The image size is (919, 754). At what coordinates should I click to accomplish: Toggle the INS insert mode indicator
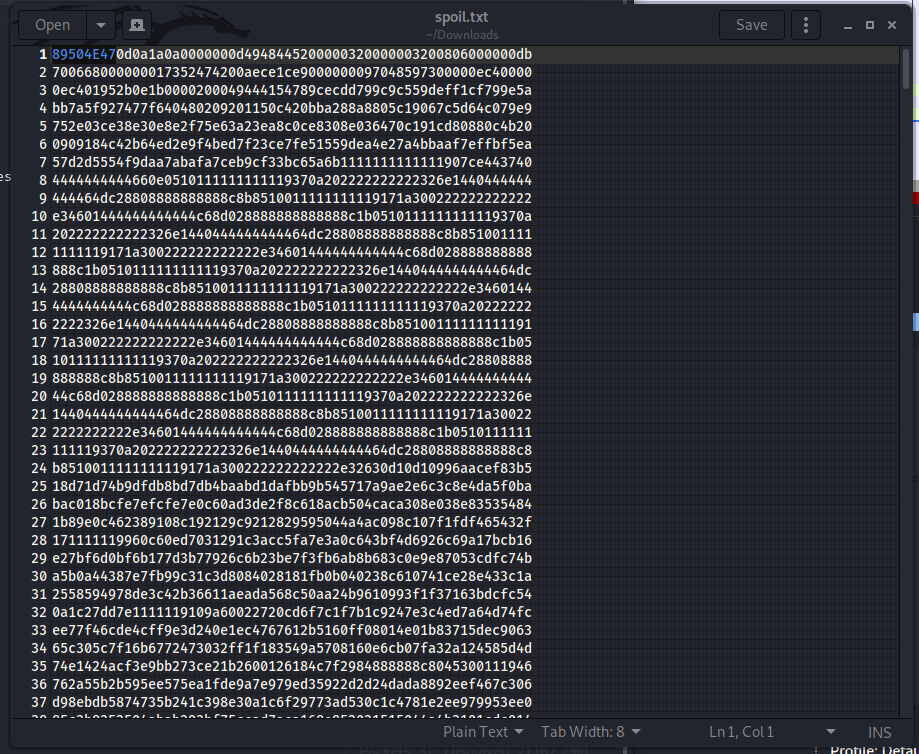[879, 732]
